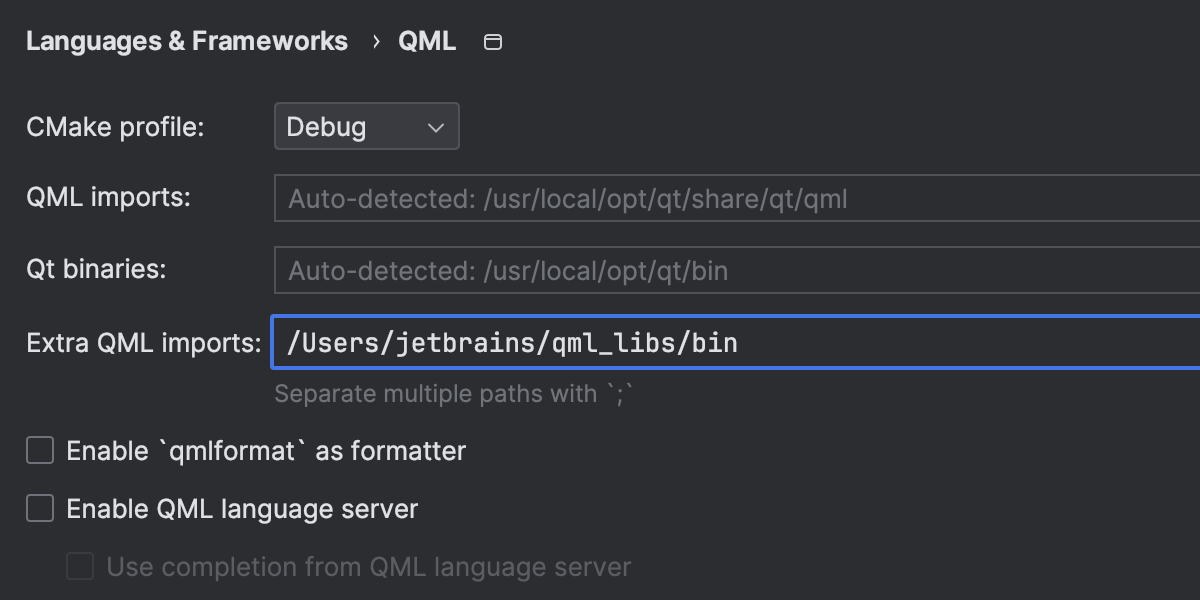Click the 'Separate multiple paths' hint text
Viewport: 1200px width, 600px height.
(x=454, y=394)
